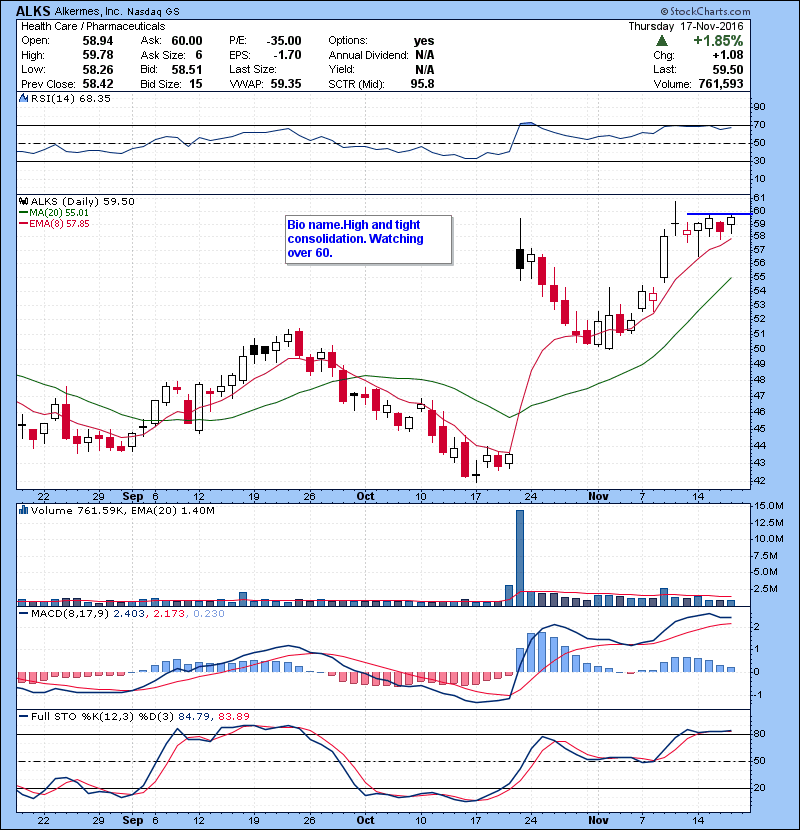Image resolution: width=800 pixels, height=830 pixels.
Task: Click the Low value 58.26
Action: tap(98, 69)
